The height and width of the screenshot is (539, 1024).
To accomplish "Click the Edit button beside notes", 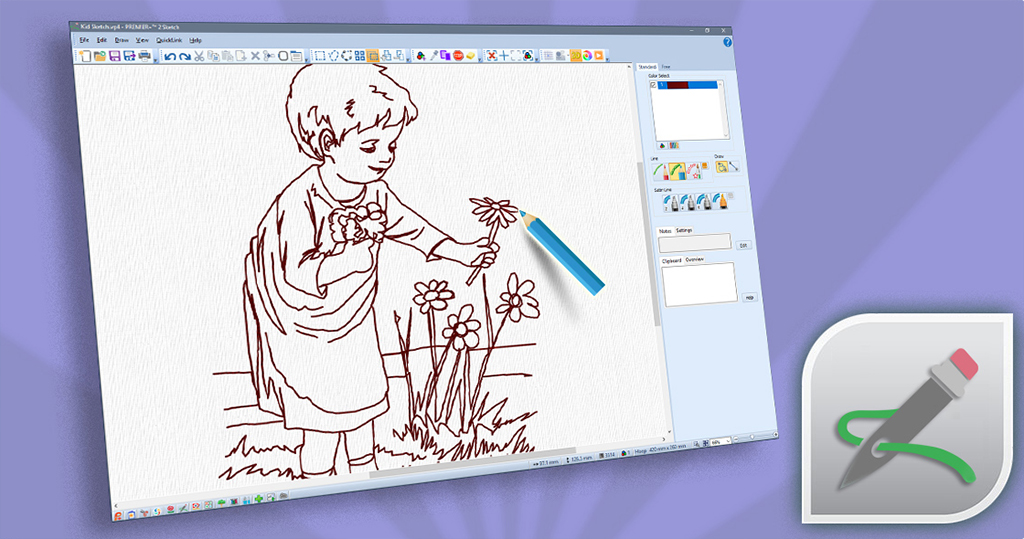I will 744,245.
